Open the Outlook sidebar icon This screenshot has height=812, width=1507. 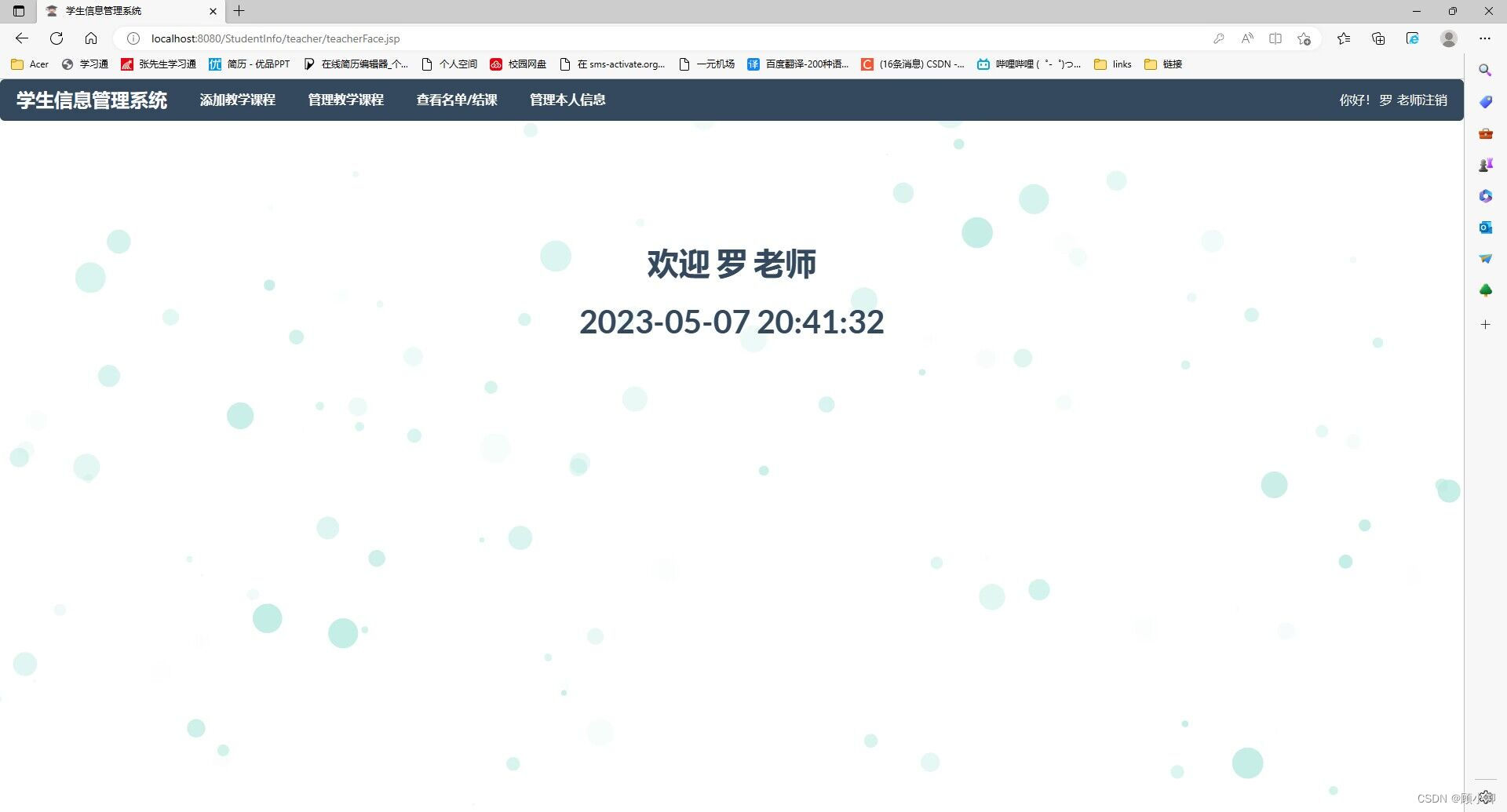(1486, 227)
